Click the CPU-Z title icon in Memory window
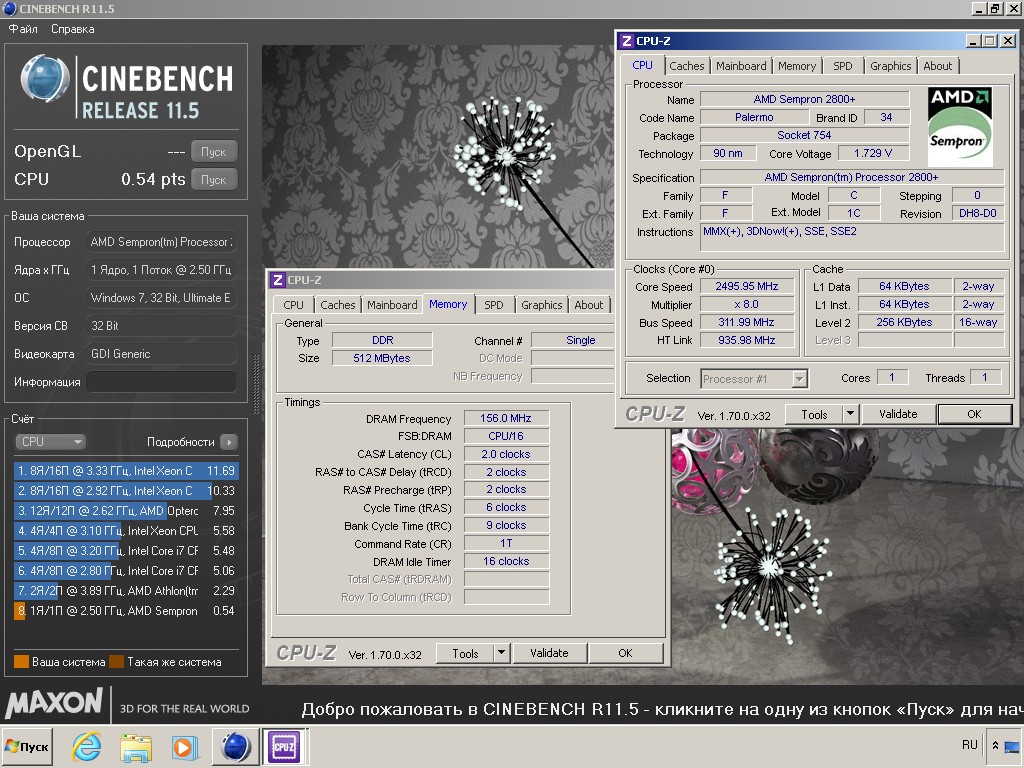 pos(278,280)
